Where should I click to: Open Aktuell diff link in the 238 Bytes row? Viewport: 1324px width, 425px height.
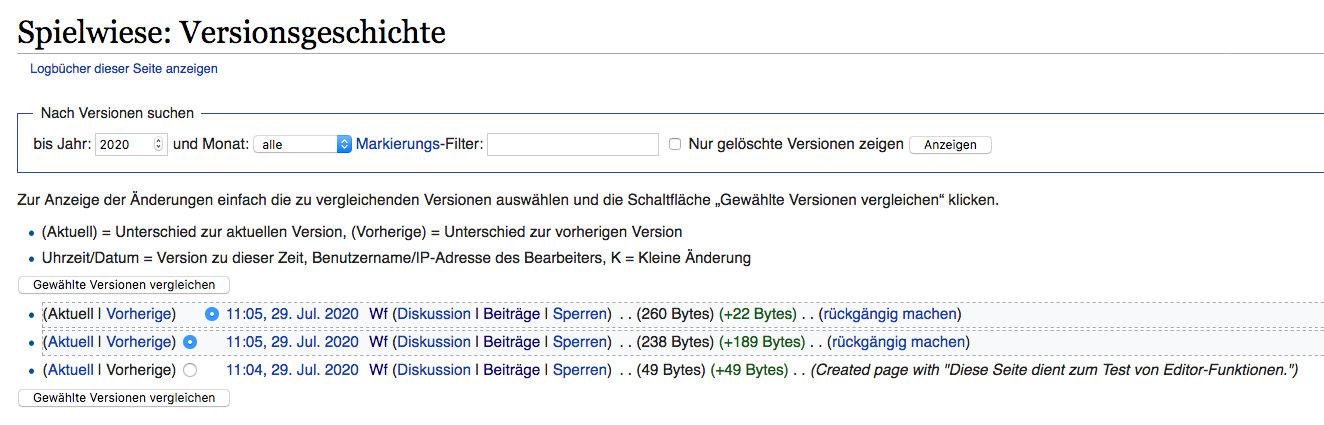click(71, 342)
